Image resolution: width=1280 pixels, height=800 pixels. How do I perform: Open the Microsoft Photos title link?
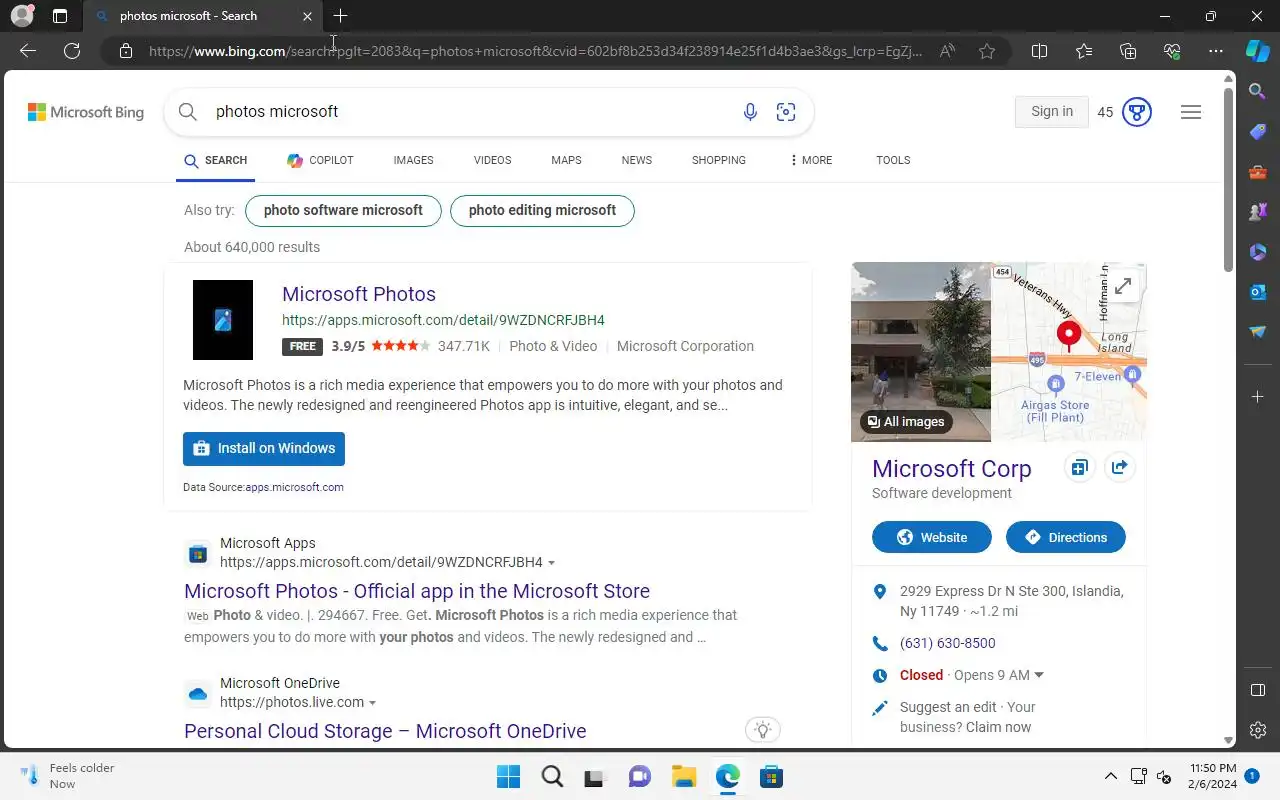pyautogui.click(x=359, y=294)
